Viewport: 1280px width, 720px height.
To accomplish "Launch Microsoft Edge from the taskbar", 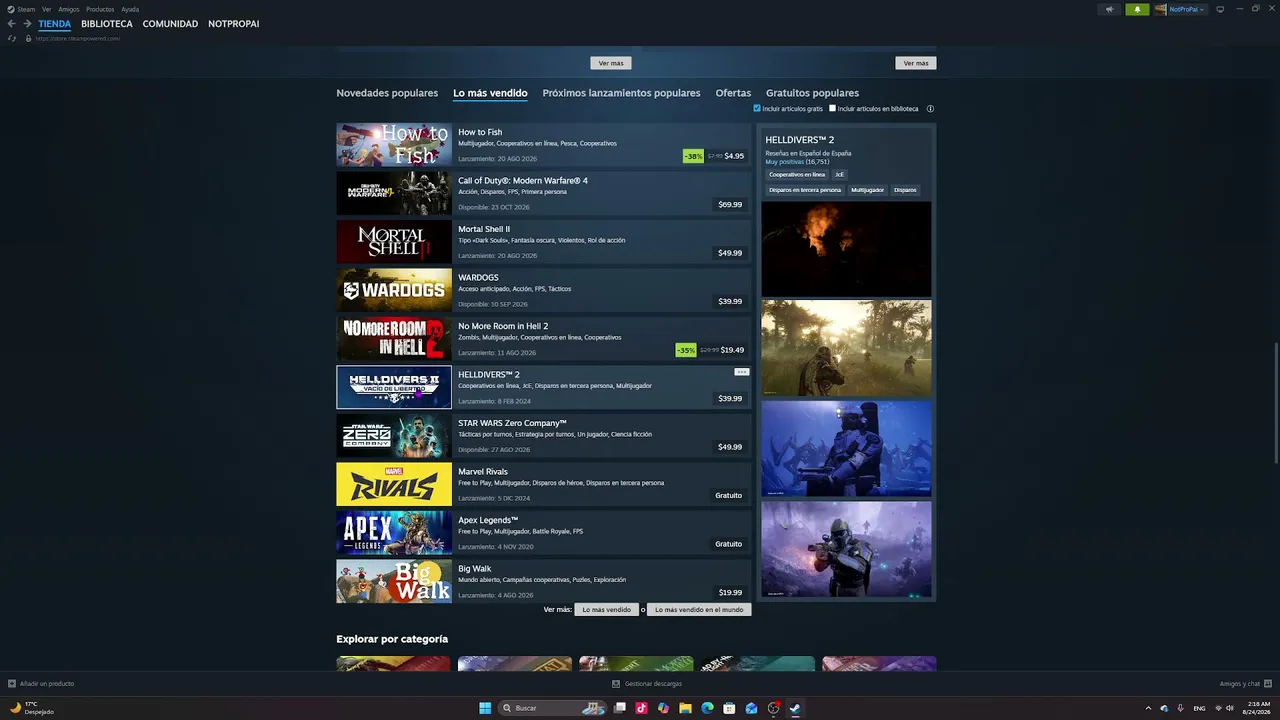I will 707,708.
